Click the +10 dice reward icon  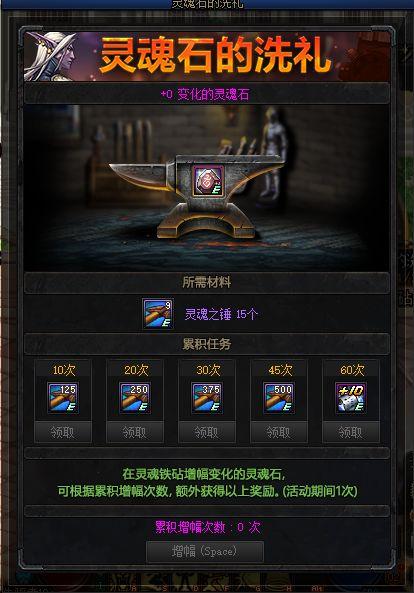coord(350,397)
